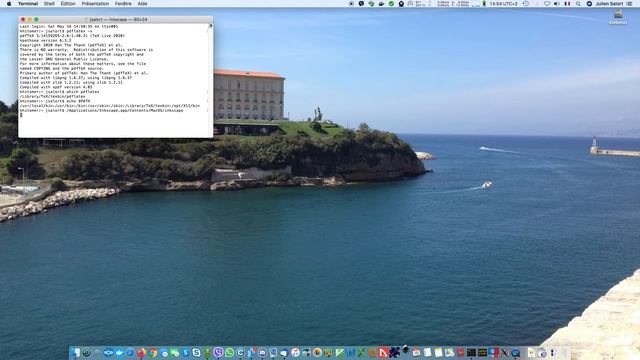Open the Aide menu
640x360 pixels.
click(142, 3)
